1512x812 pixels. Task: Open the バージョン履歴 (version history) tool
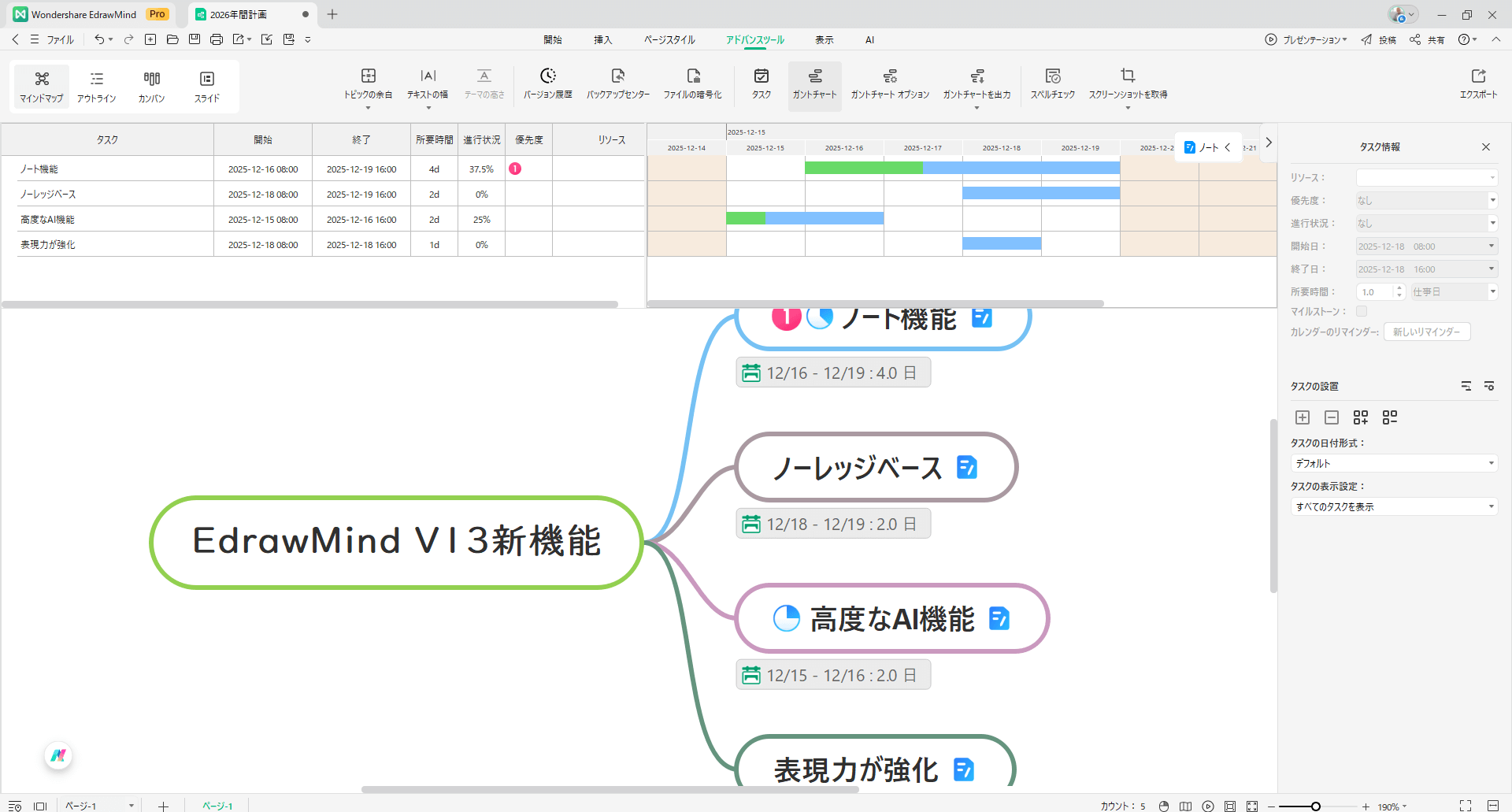(x=547, y=83)
